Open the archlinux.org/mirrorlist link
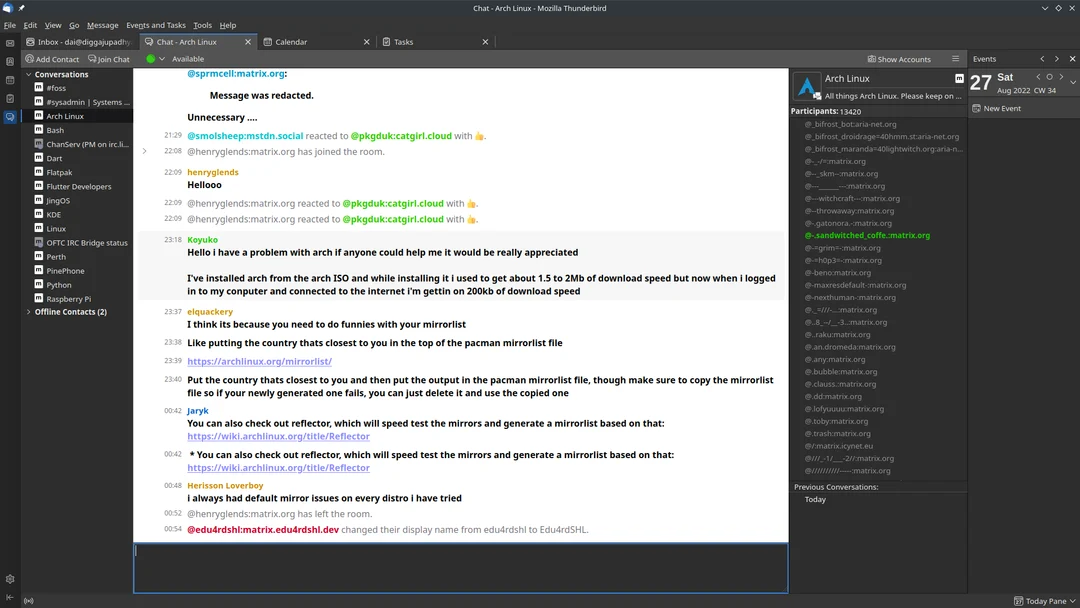The image size is (1080, 608). click(259, 361)
